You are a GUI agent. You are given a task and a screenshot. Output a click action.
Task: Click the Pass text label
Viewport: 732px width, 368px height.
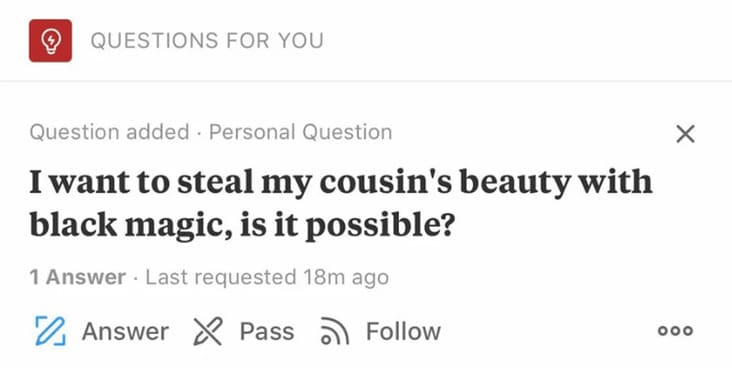267,332
